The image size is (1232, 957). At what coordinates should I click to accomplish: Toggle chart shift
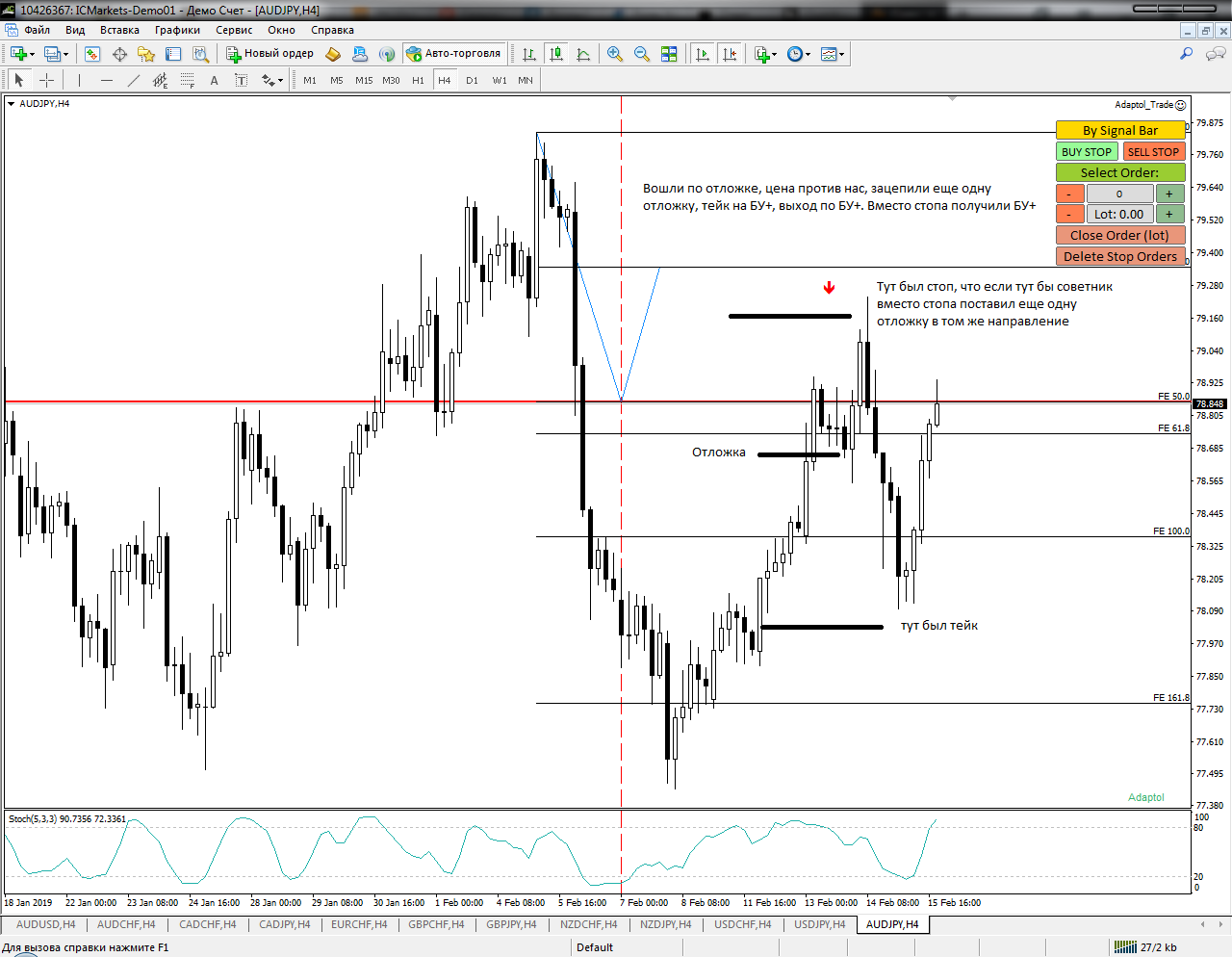(730, 54)
